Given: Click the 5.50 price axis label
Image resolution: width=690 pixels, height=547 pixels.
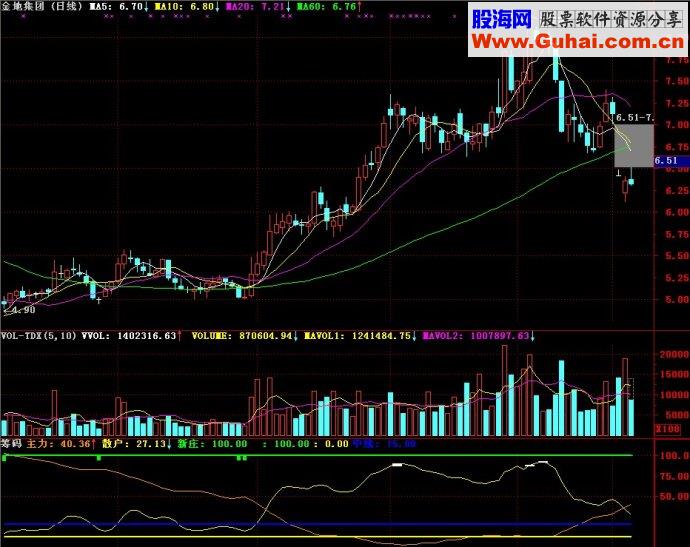Looking at the screenshot, I should 677,256.
